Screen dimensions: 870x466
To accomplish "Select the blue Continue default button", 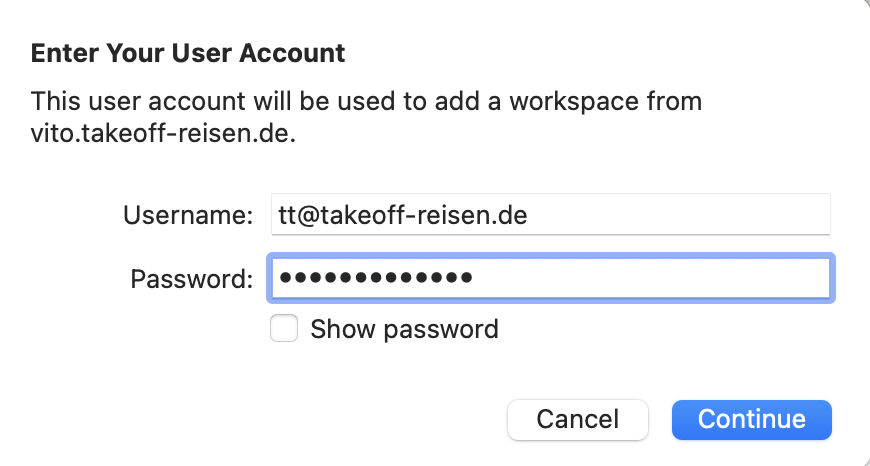I will (751, 419).
